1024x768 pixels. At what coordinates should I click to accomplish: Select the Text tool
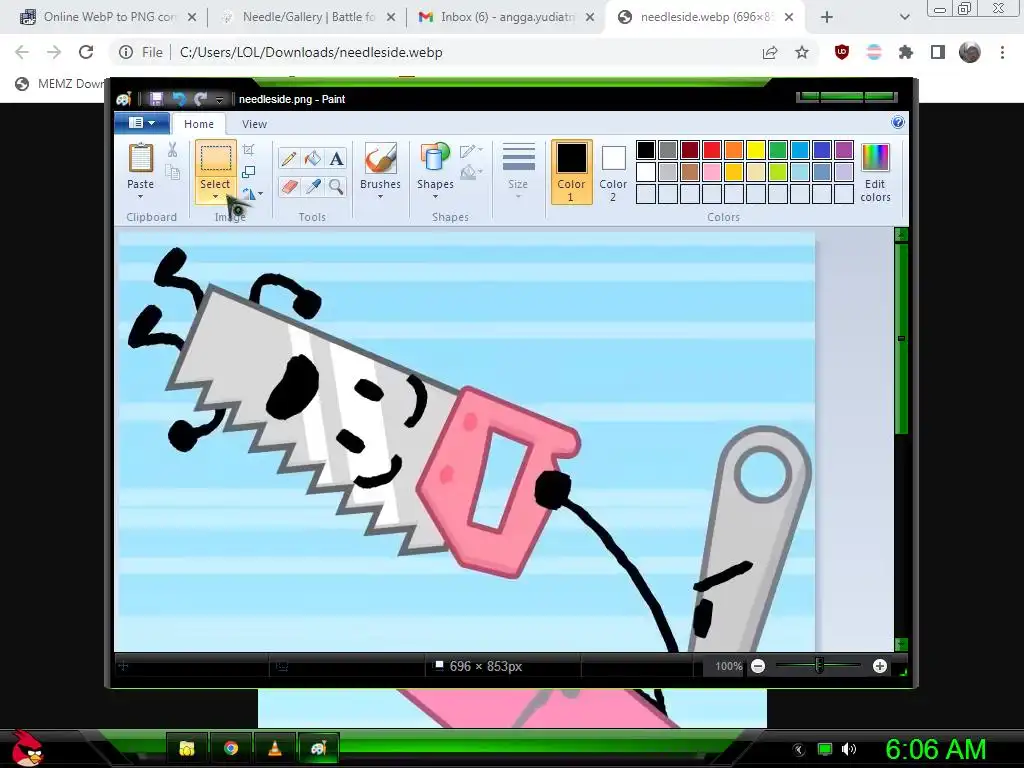tap(336, 159)
